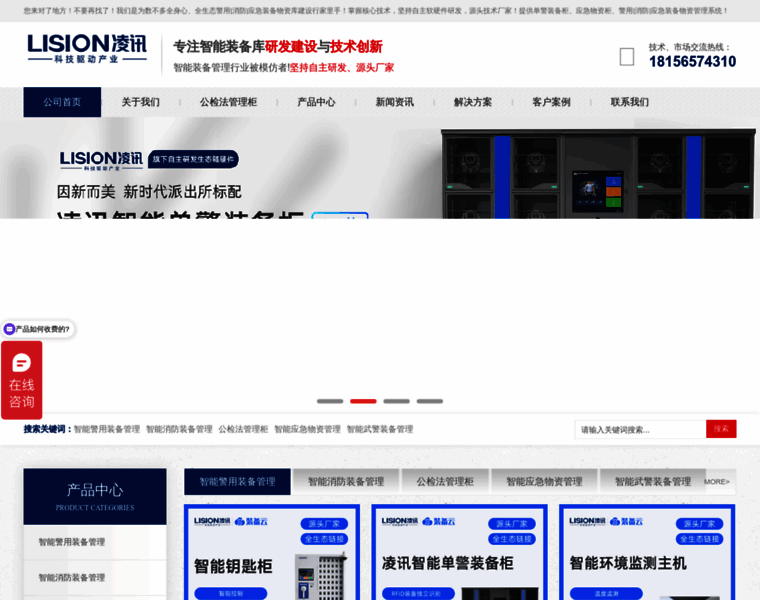This screenshot has width=760, height=600.
Task: Open the 在线咨询 online consultation panel
Action: coord(21,392)
